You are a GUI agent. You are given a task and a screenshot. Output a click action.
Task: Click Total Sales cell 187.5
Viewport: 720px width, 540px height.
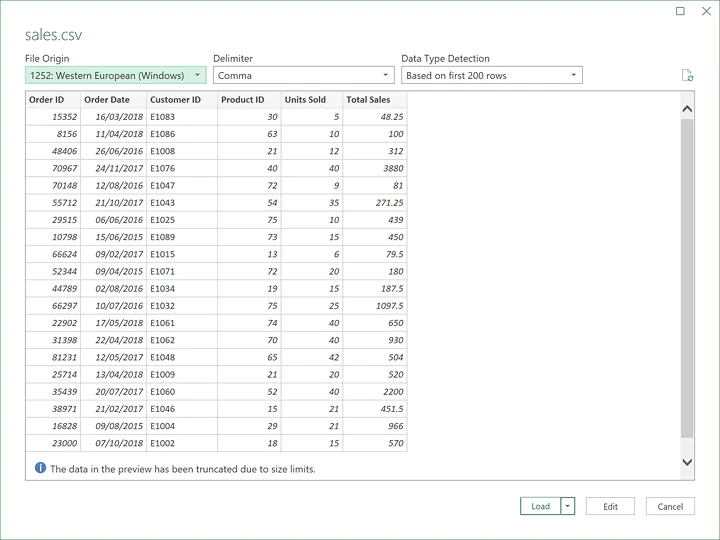(375, 288)
